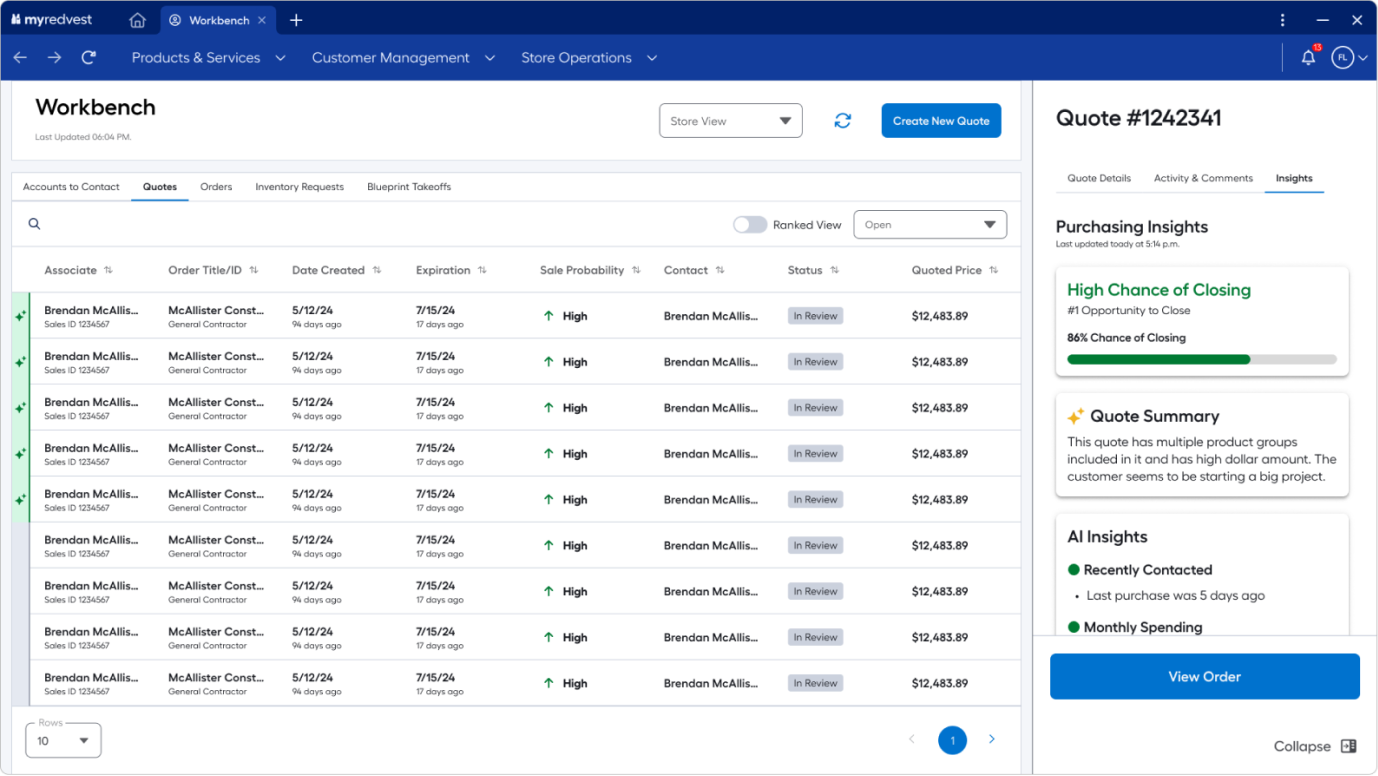Click the search magnifier icon in Quotes table
The width and height of the screenshot is (1378, 776).
[x=34, y=225]
